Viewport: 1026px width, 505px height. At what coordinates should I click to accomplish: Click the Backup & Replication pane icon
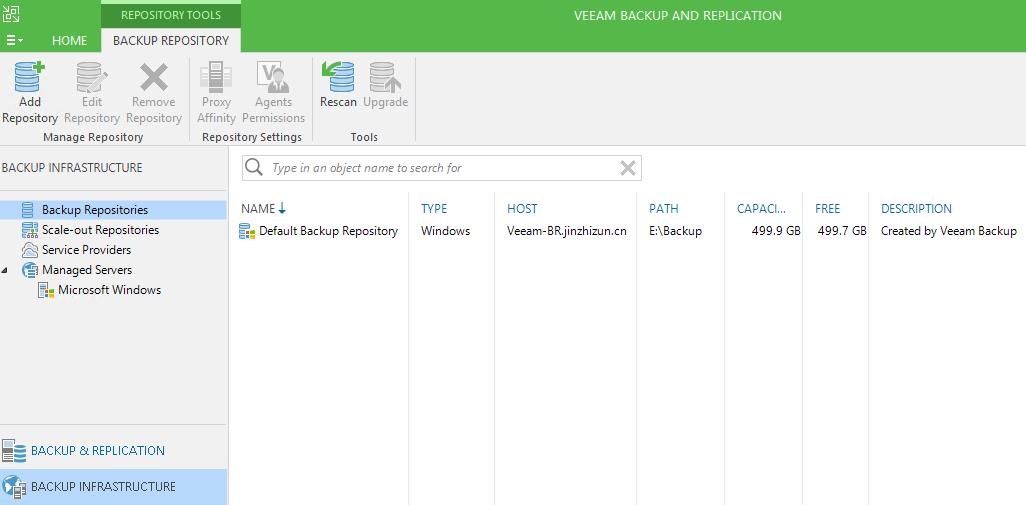pos(14,451)
